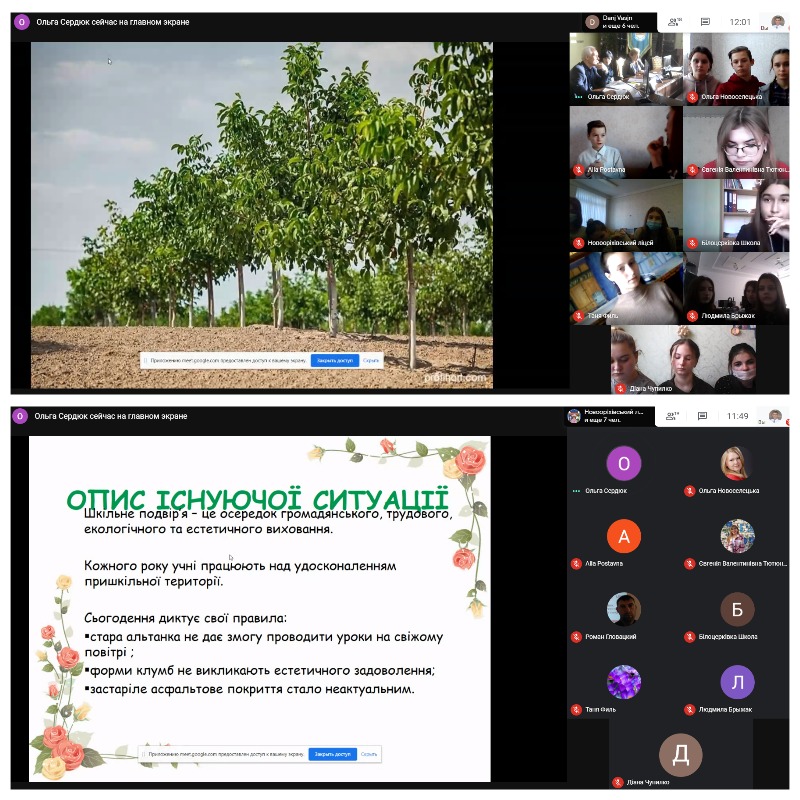800x800 pixels.
Task: Select Ольга Новоселецька's video tile
Action: (x=736, y=69)
